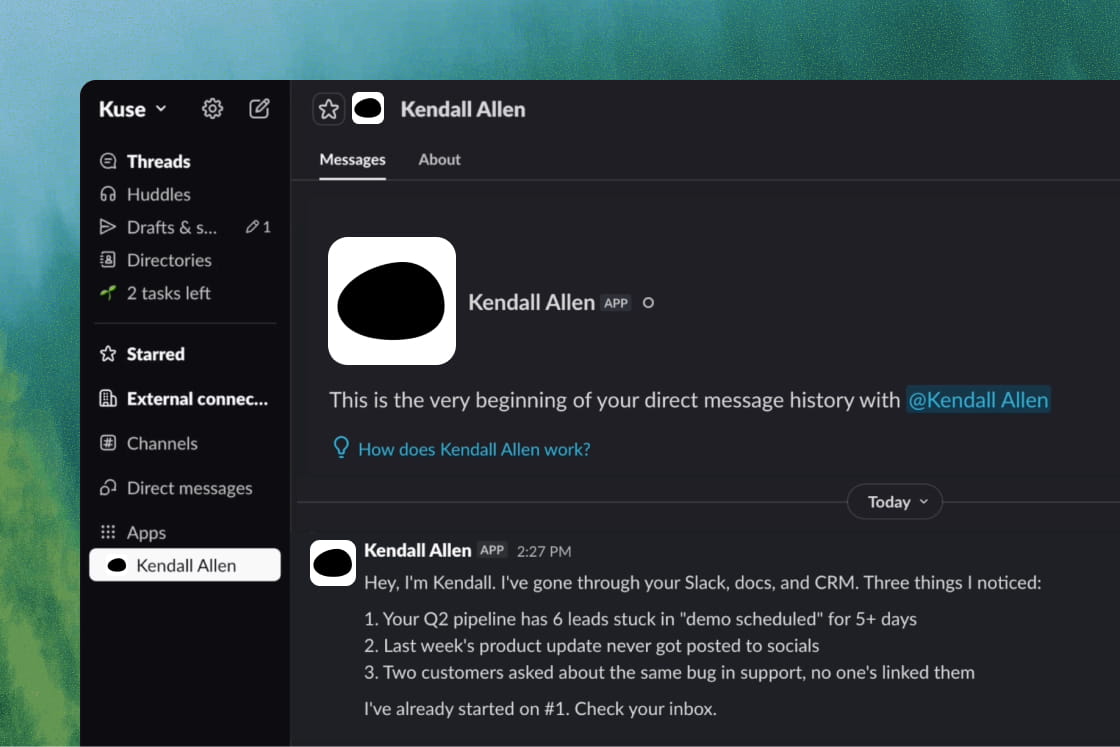Viewport: 1120px width, 747px height.
Task: Click the @Kendall Allen mention link
Action: (x=978, y=400)
